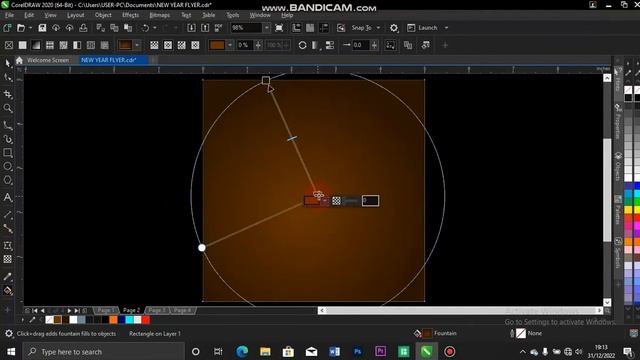This screenshot has height=360, width=640.
Task: Select the Interactive Fill tool
Action: [x=8, y=291]
